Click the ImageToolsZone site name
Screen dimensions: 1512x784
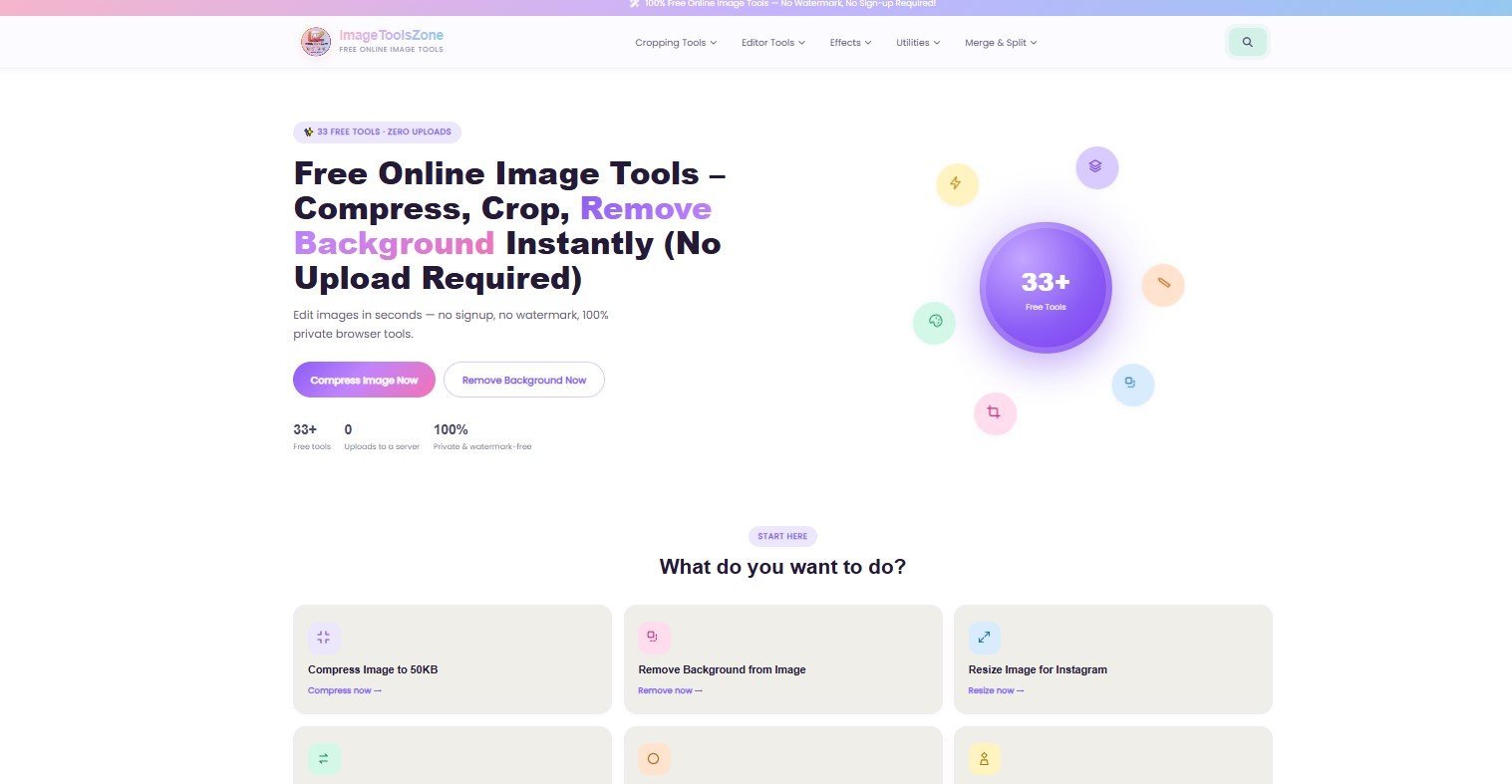click(391, 36)
